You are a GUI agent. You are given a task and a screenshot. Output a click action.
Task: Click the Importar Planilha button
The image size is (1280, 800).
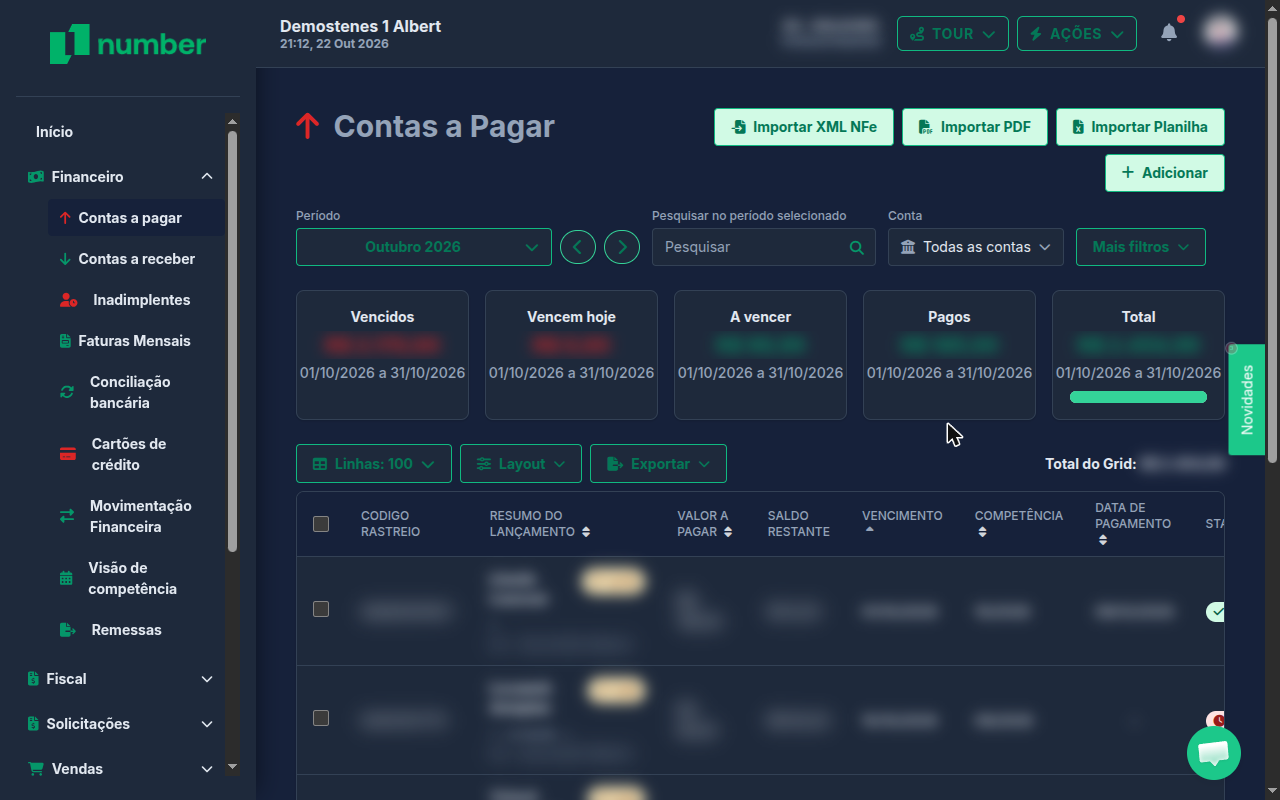point(1140,127)
